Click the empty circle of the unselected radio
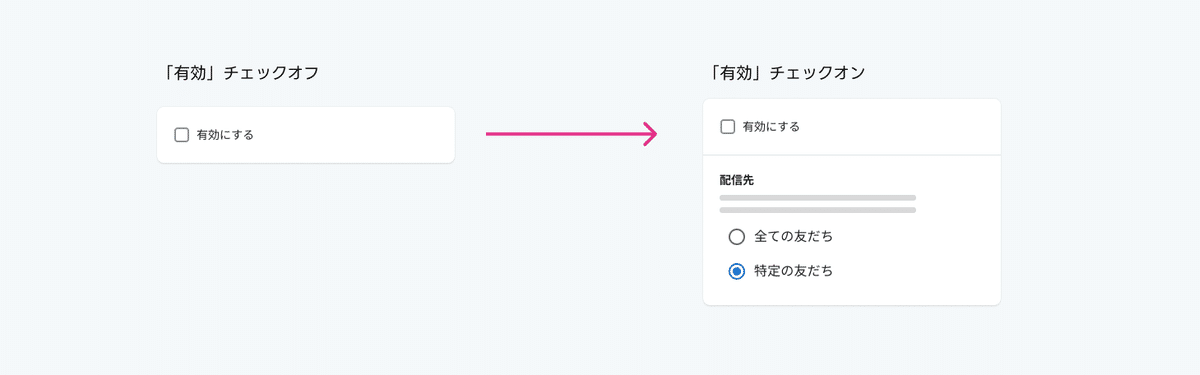 (737, 237)
